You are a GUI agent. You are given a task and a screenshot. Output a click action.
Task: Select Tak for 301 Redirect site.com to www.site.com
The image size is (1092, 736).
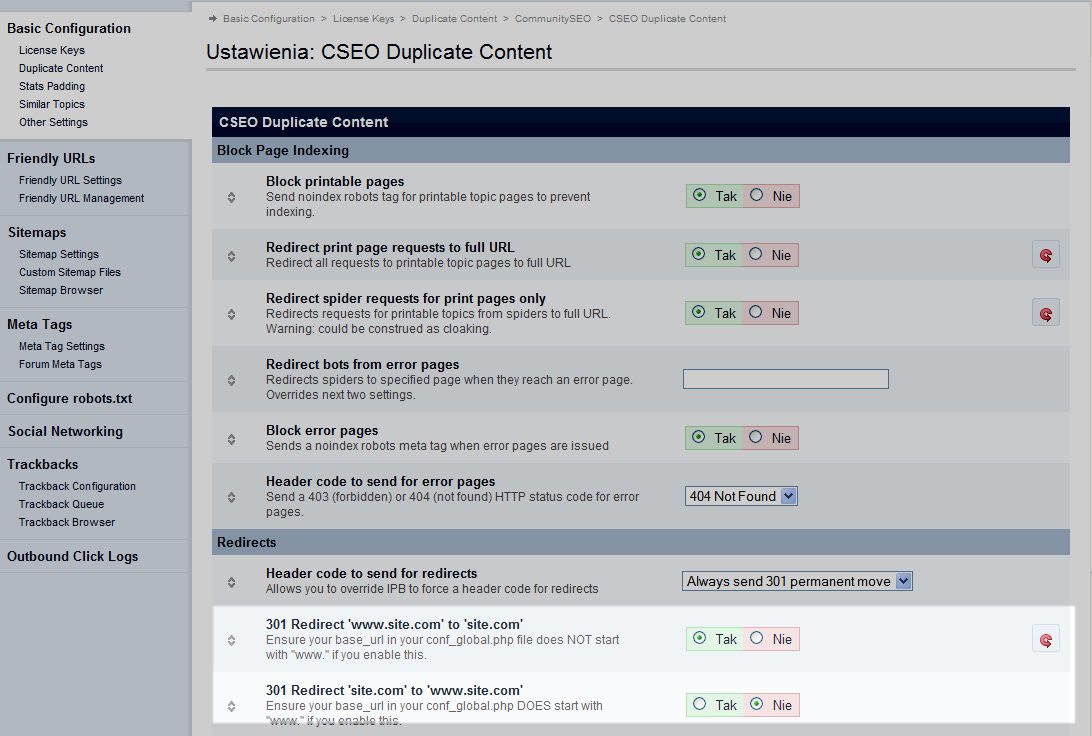(x=699, y=705)
